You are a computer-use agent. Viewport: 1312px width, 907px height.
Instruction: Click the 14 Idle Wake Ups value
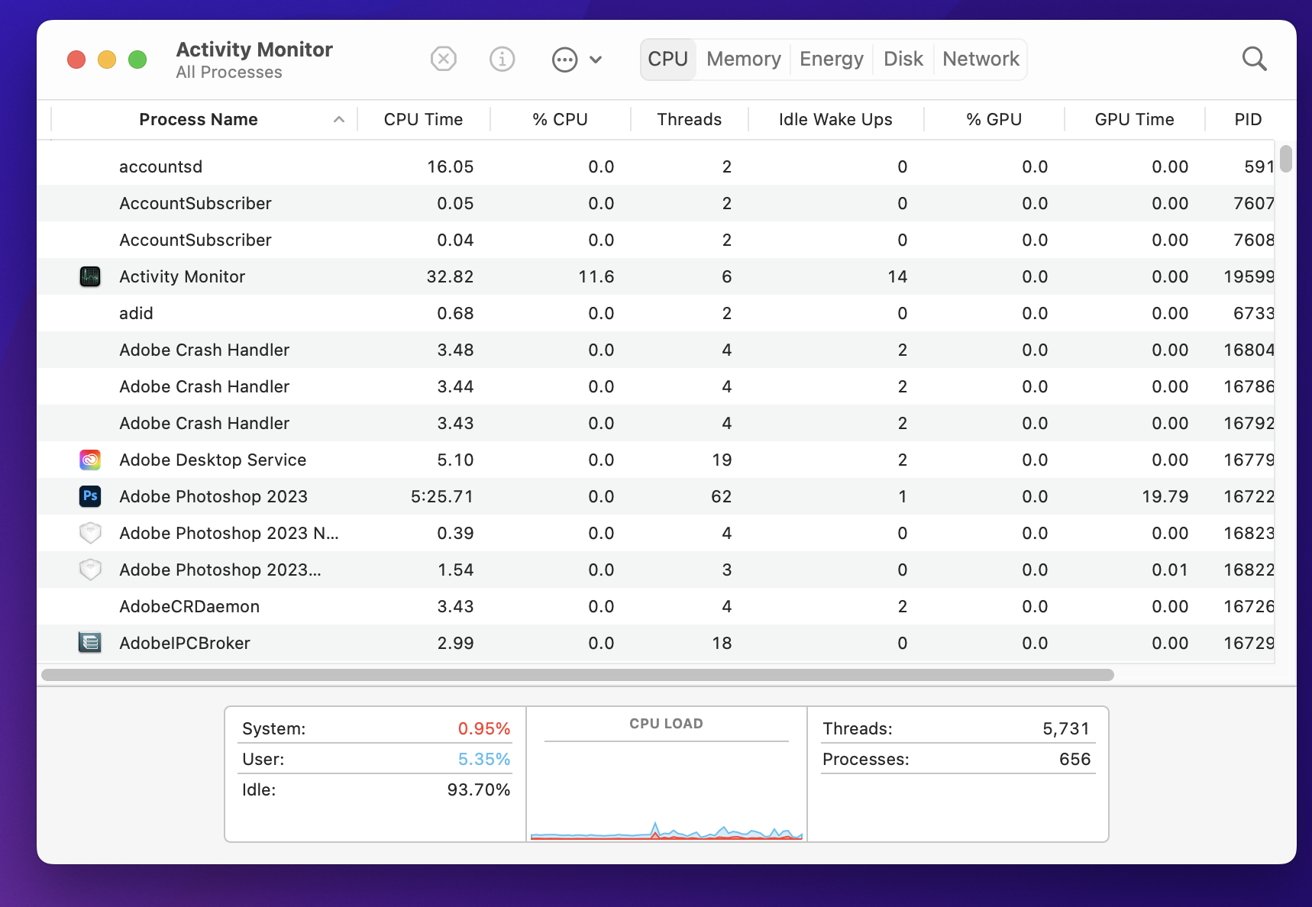897,277
